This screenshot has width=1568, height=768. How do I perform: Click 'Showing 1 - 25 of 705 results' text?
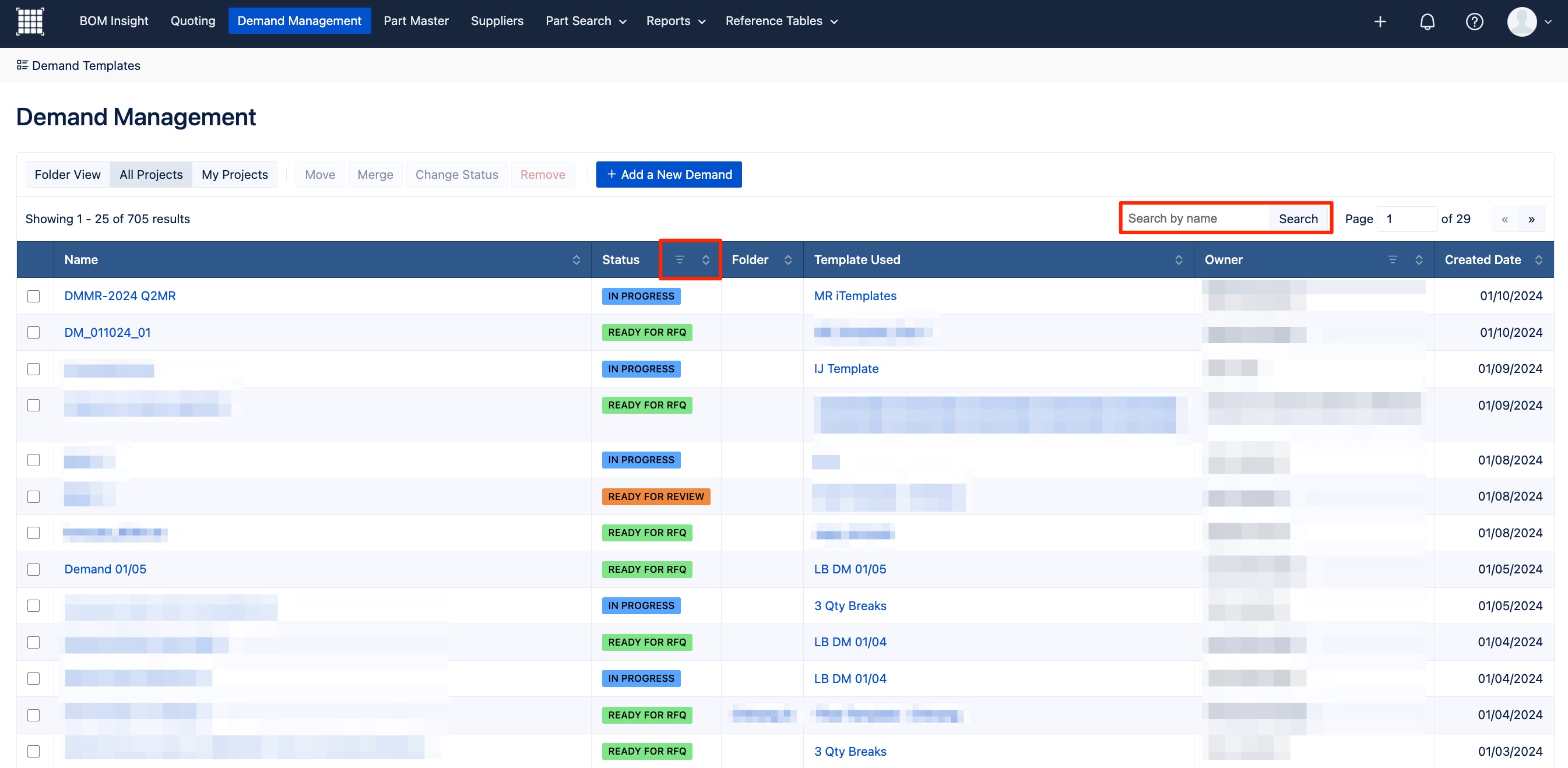click(x=108, y=219)
